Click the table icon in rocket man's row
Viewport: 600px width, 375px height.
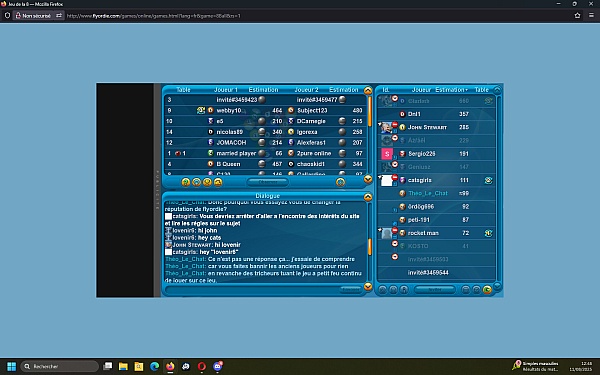(x=488, y=233)
